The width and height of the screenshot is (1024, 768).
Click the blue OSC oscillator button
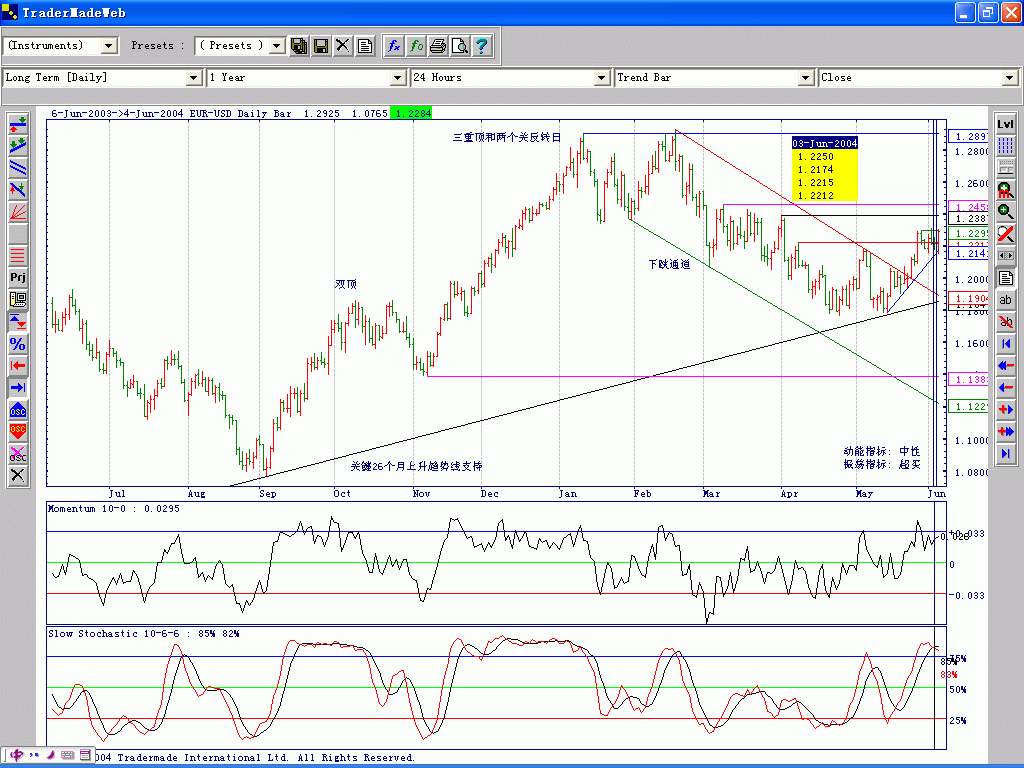[x=18, y=409]
